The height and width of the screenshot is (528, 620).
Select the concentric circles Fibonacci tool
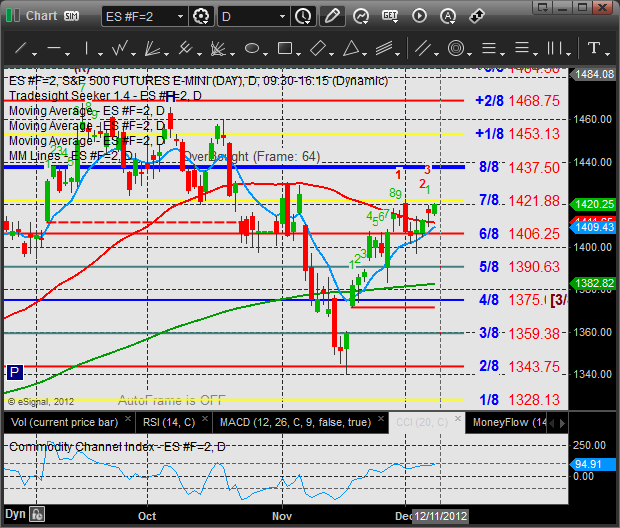(456, 48)
